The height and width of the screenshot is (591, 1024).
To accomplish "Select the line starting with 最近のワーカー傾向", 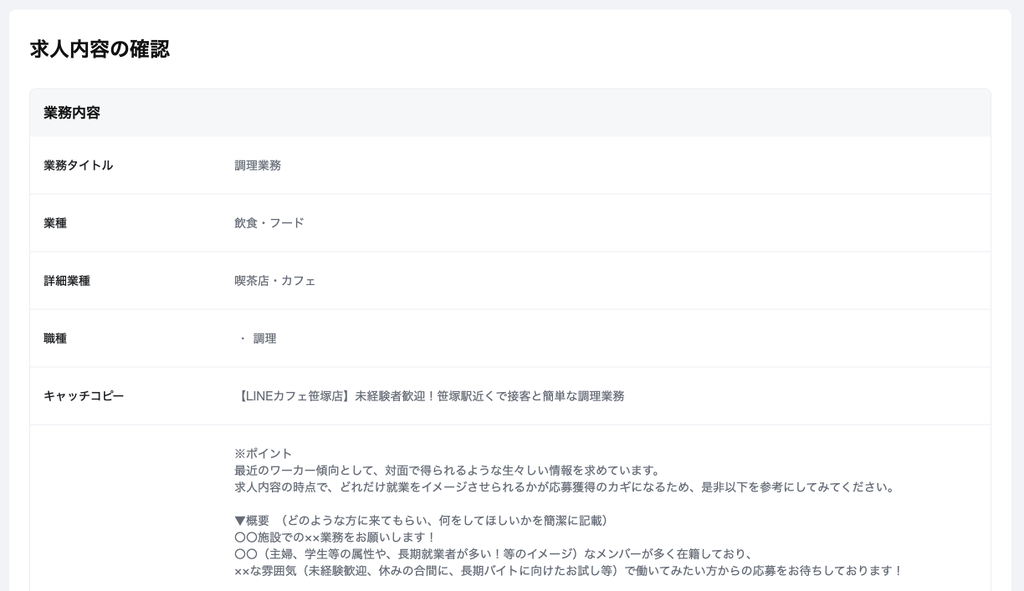I will [447, 470].
